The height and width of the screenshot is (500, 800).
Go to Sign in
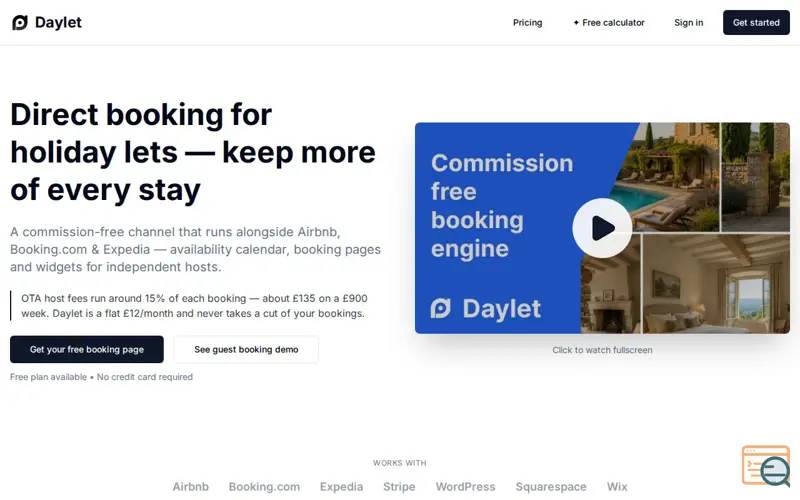[688, 22]
